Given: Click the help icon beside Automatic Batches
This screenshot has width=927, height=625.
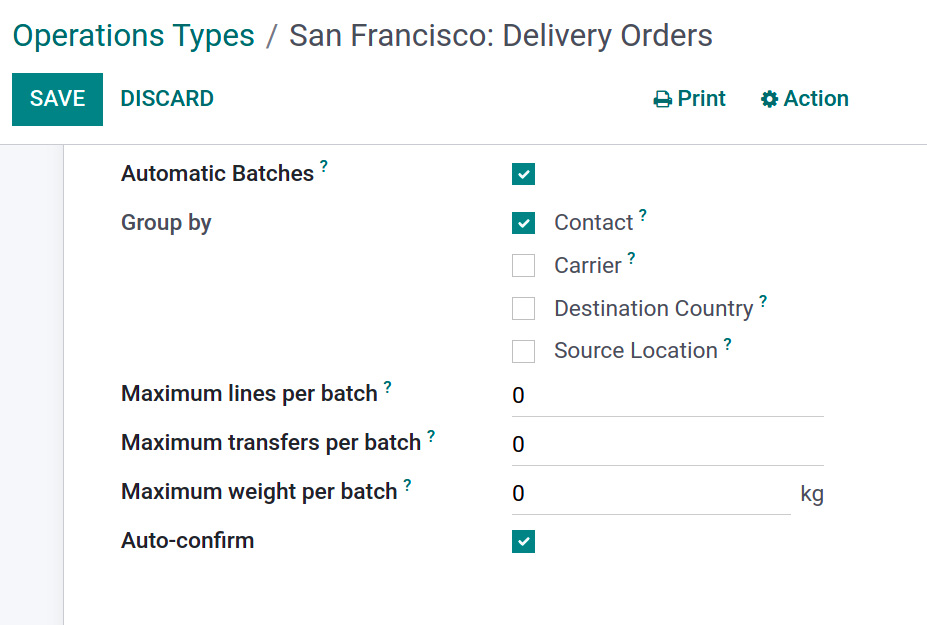Looking at the screenshot, I should click(x=323, y=166).
